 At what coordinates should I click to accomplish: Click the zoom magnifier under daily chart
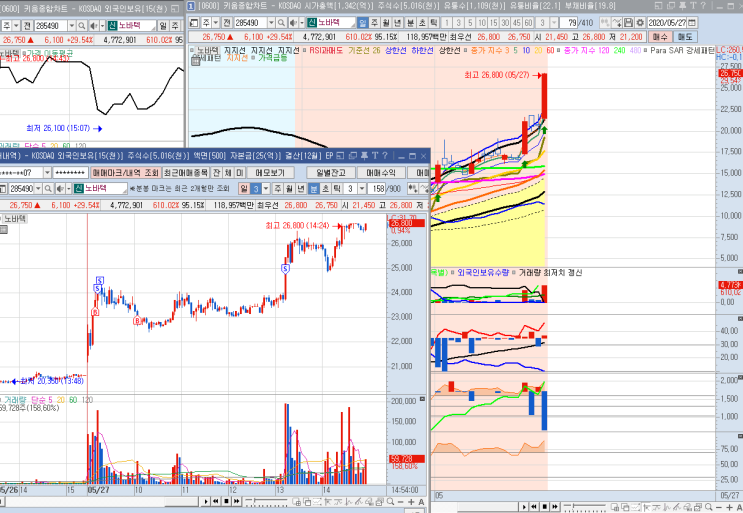click(709, 507)
